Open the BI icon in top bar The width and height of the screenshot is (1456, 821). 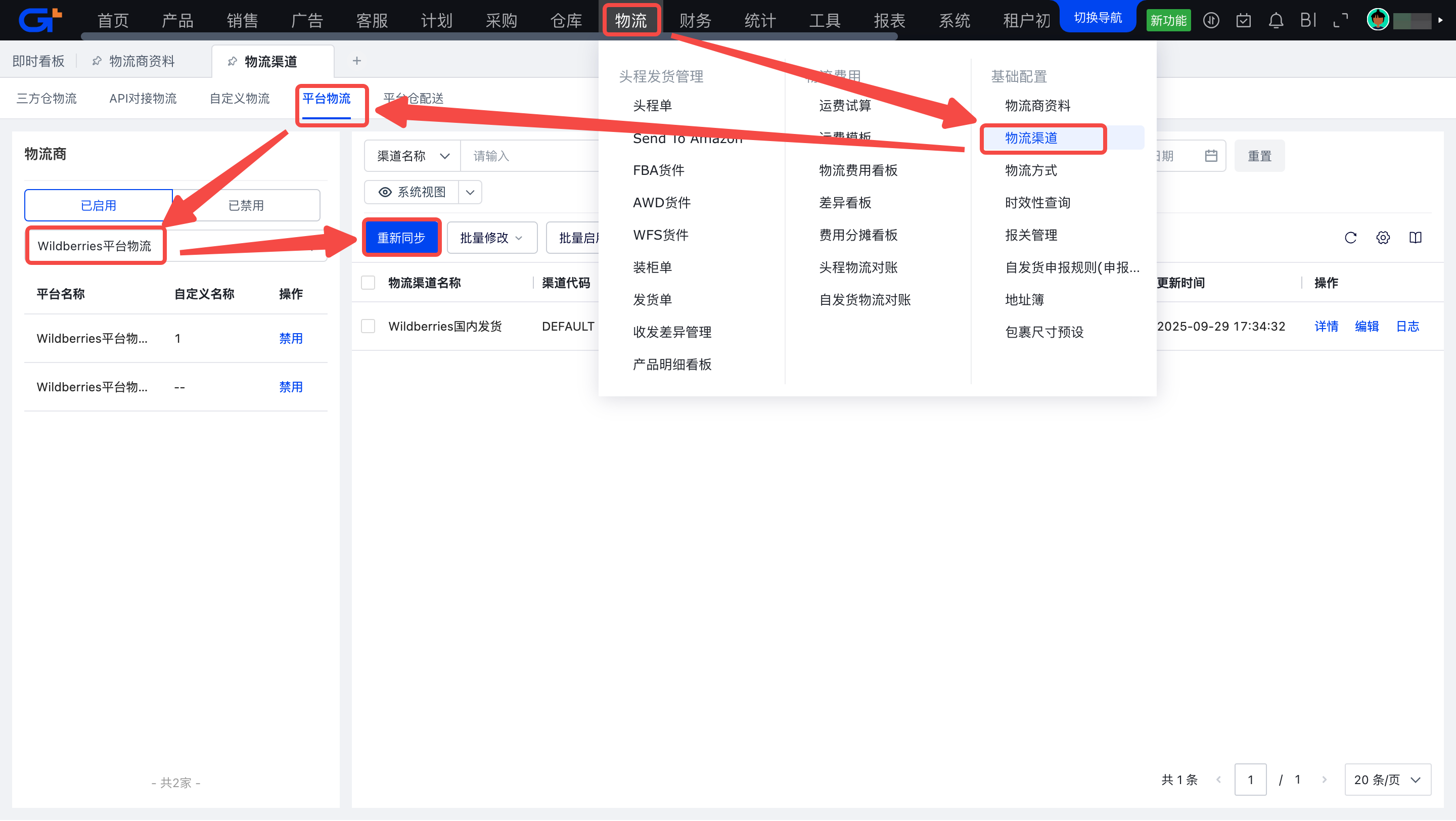(1308, 21)
